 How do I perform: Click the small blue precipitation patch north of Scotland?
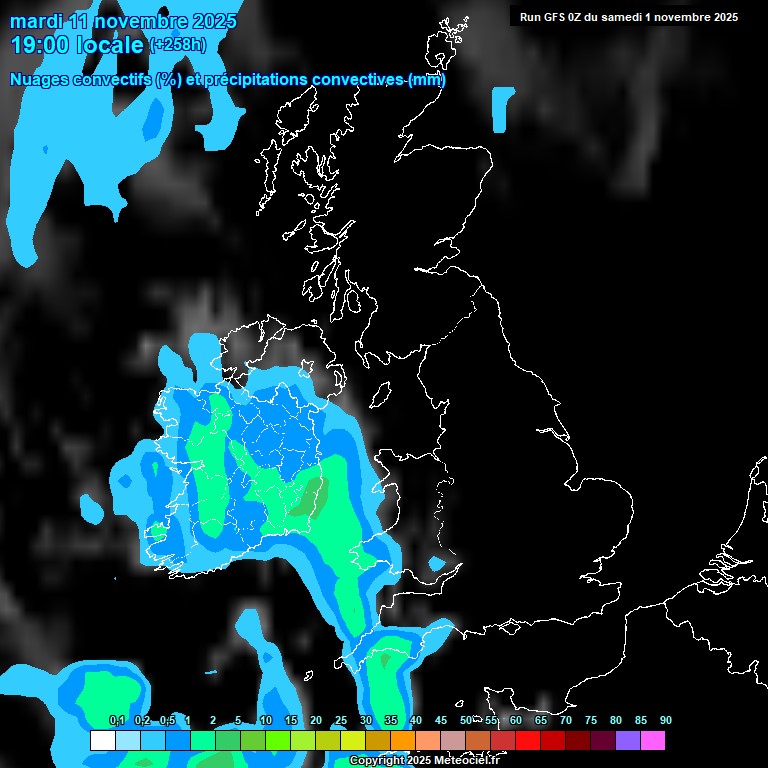(x=503, y=108)
